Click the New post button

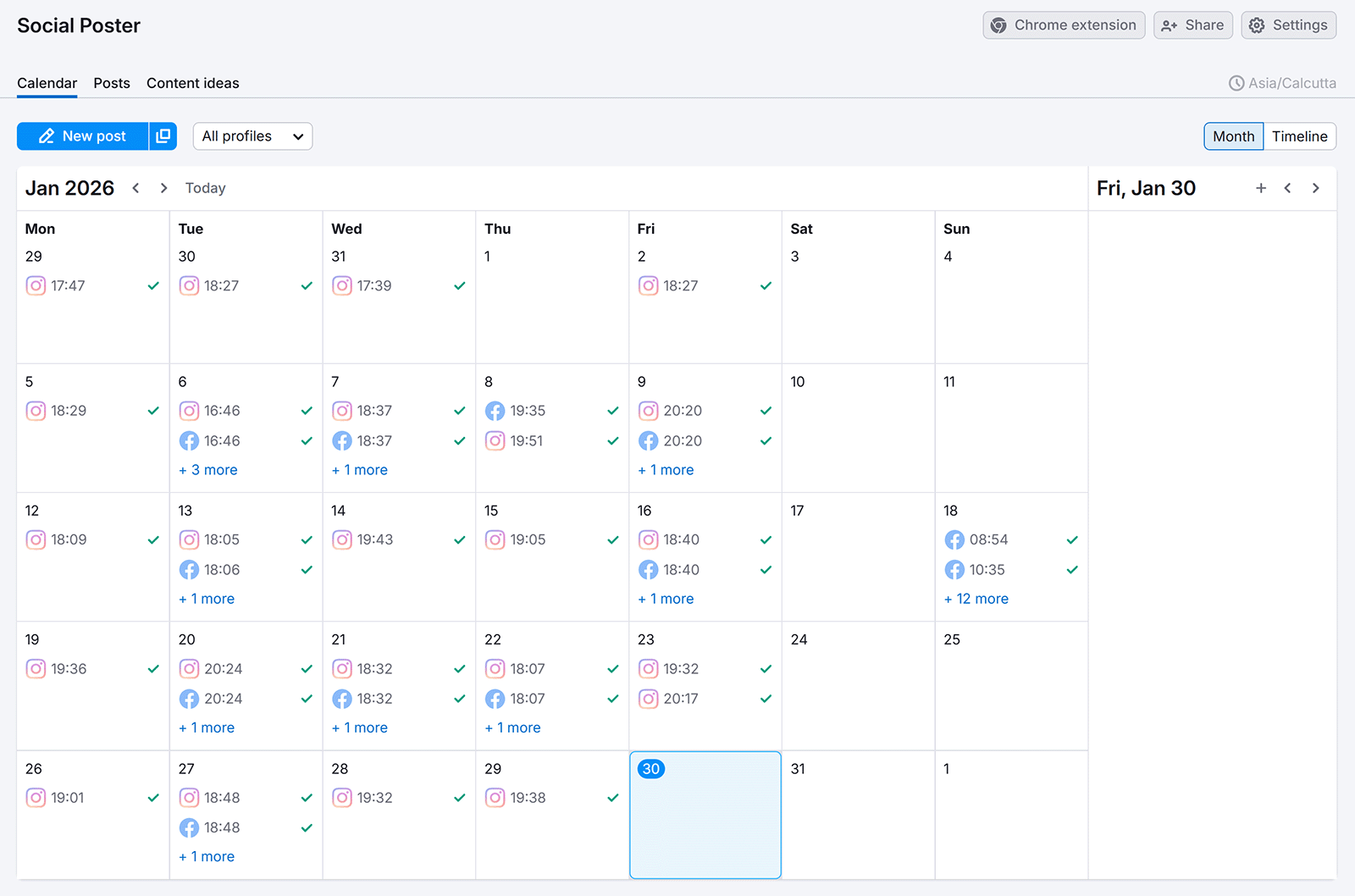tap(83, 136)
